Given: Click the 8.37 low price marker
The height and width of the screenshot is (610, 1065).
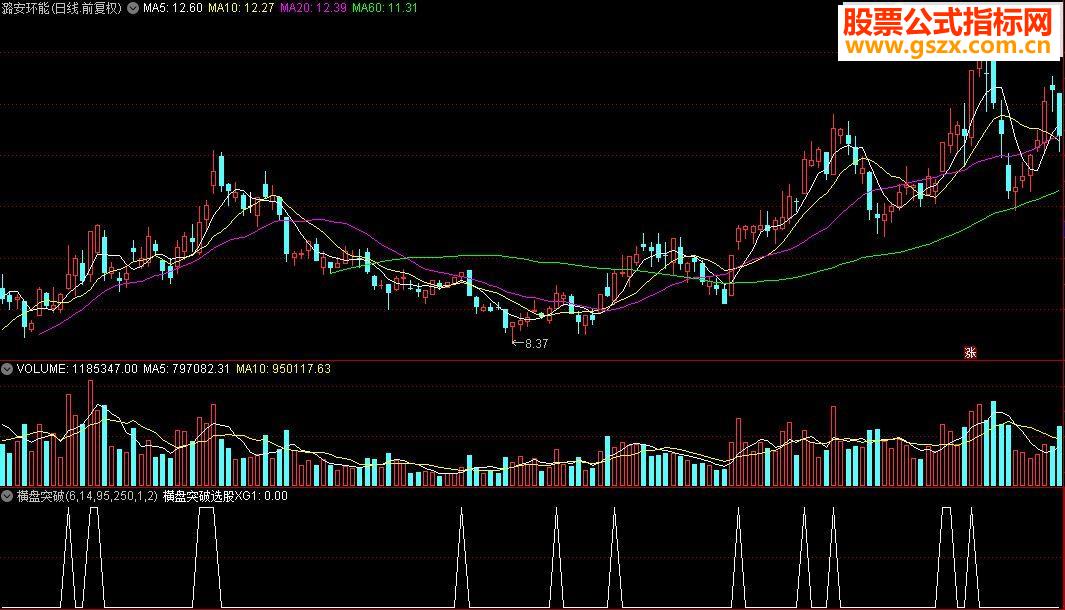Looking at the screenshot, I should (x=530, y=344).
